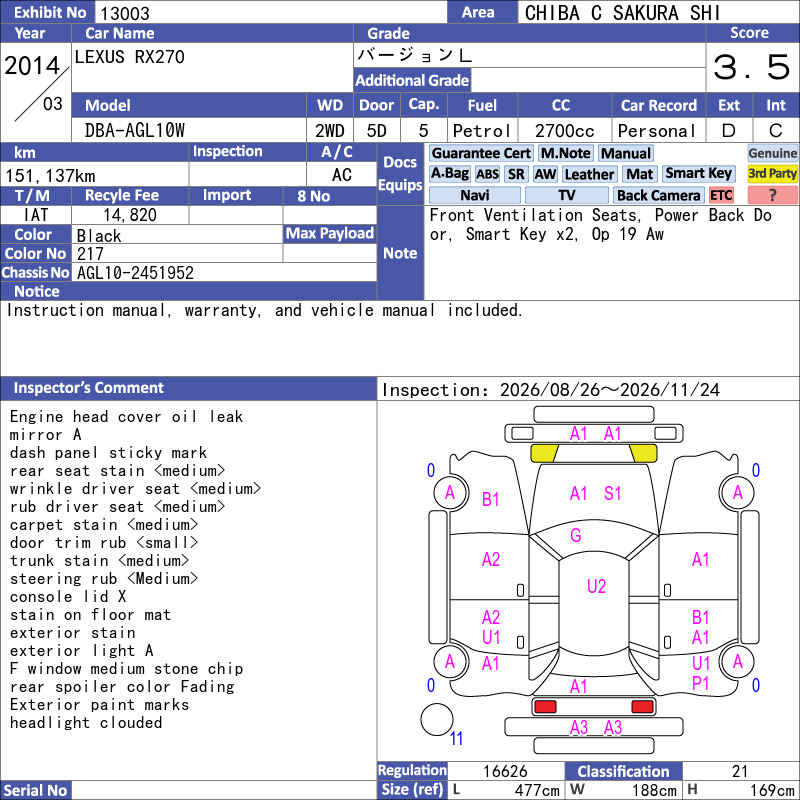The width and height of the screenshot is (800, 800).
Task: Click the Guarantee Cert document tag
Action: (x=481, y=153)
